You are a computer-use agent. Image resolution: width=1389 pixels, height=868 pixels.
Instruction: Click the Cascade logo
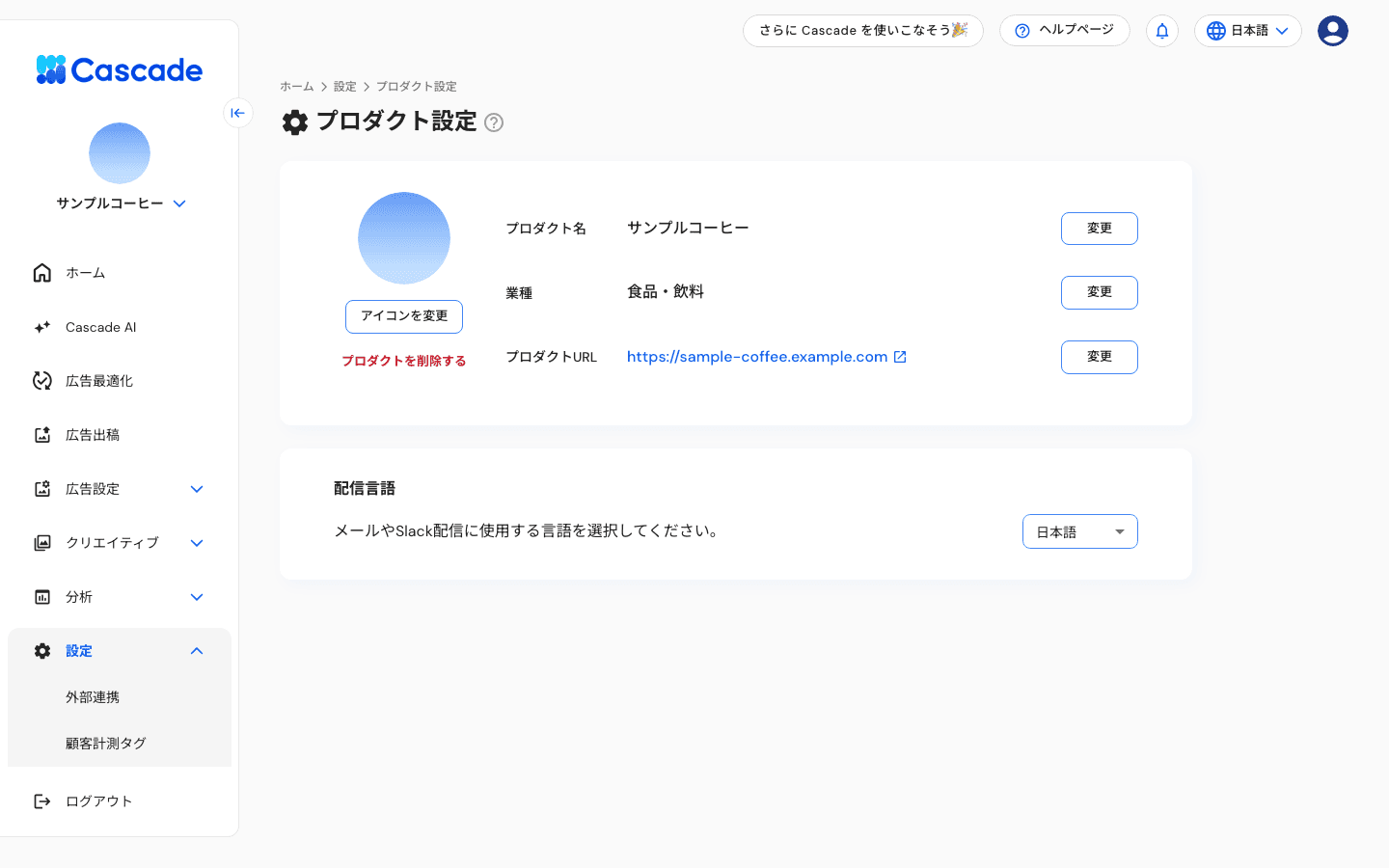click(x=119, y=69)
